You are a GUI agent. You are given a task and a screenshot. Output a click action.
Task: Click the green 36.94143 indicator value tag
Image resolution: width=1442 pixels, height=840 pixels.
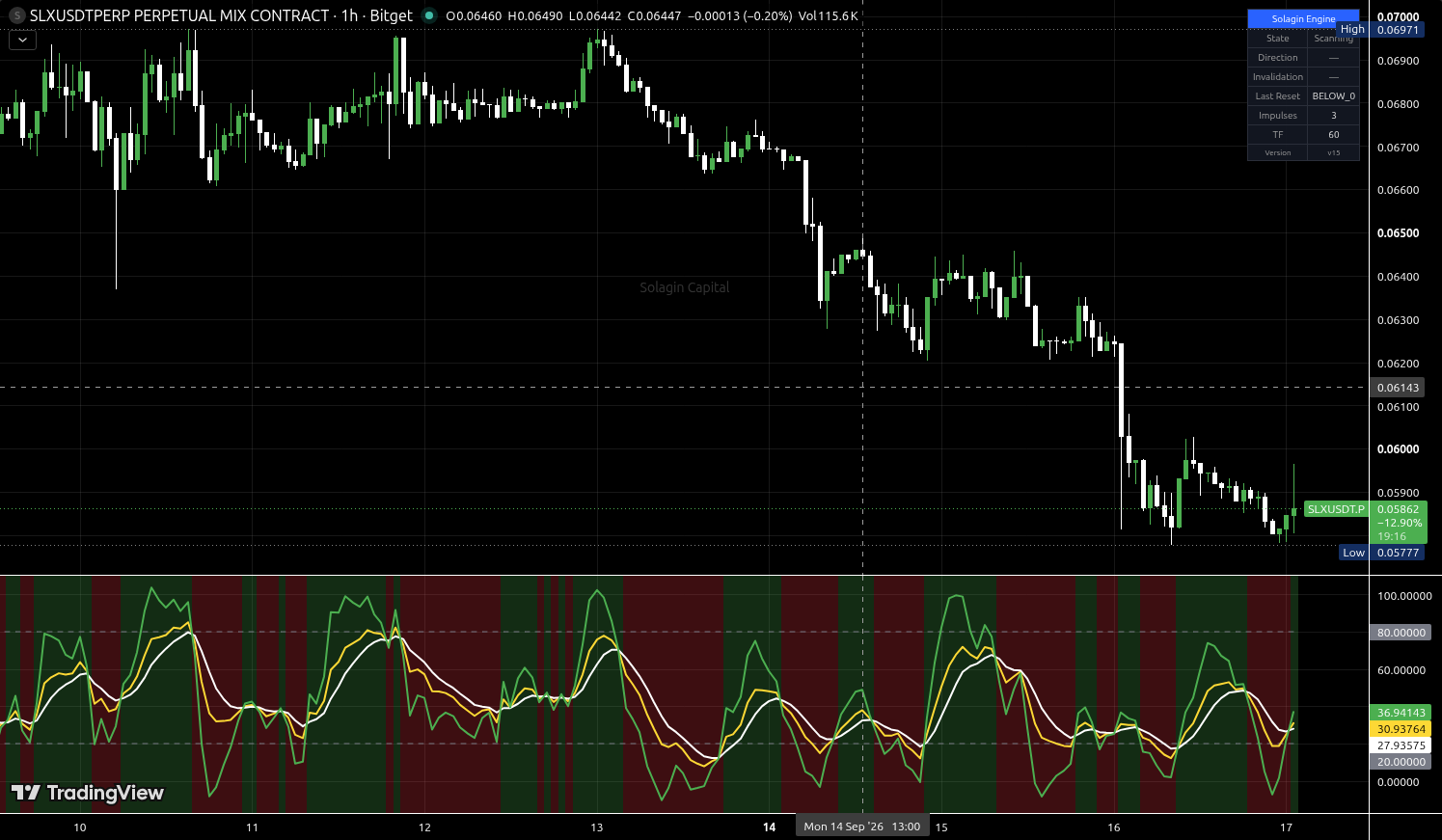click(1401, 713)
